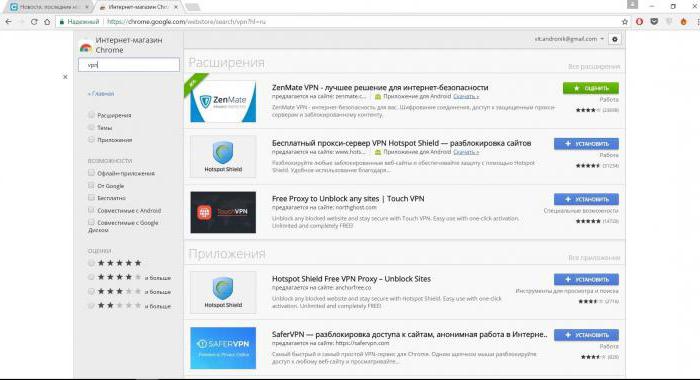Image resolution: width=700 pixels, height=380 pixels.
Task: Select the two stars and more filter
Action: 92,306
